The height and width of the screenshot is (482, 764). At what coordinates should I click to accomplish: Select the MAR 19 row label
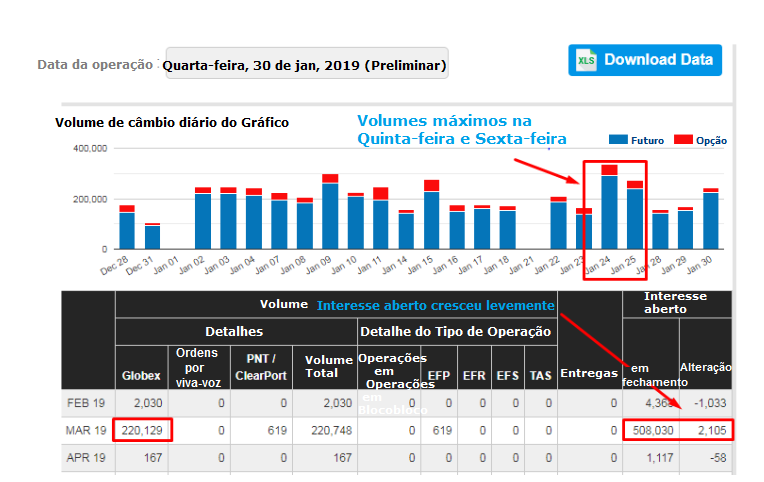88,430
